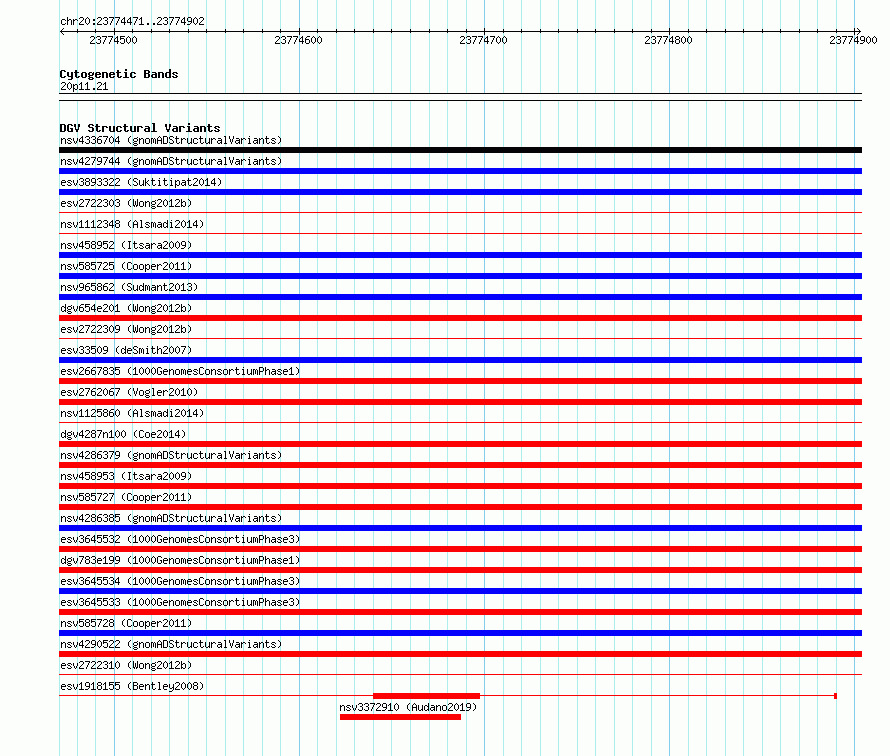Click the blue nsv4279744 variant bar

460,171
